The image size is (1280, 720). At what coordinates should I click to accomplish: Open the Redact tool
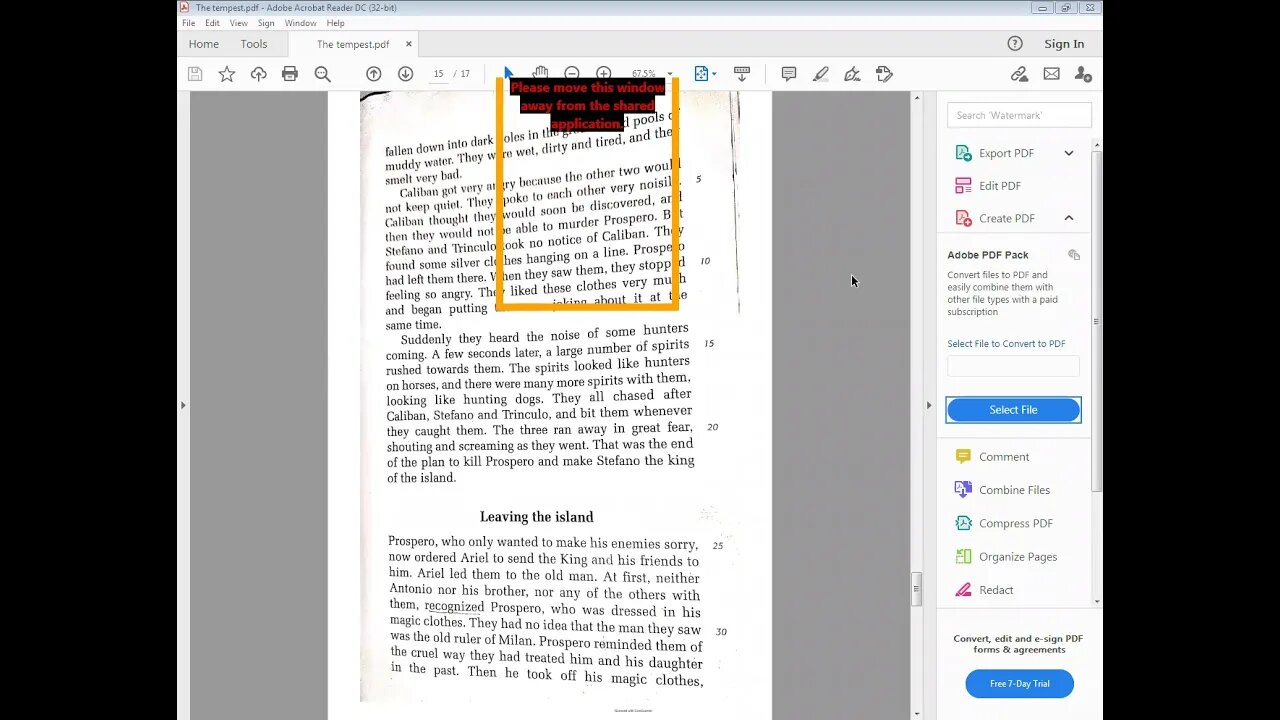pyautogui.click(x=996, y=590)
